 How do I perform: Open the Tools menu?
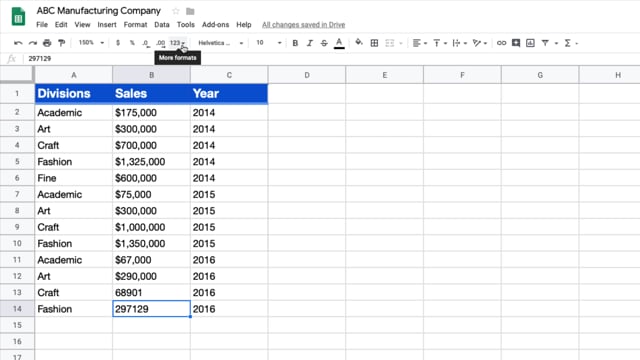point(186,24)
